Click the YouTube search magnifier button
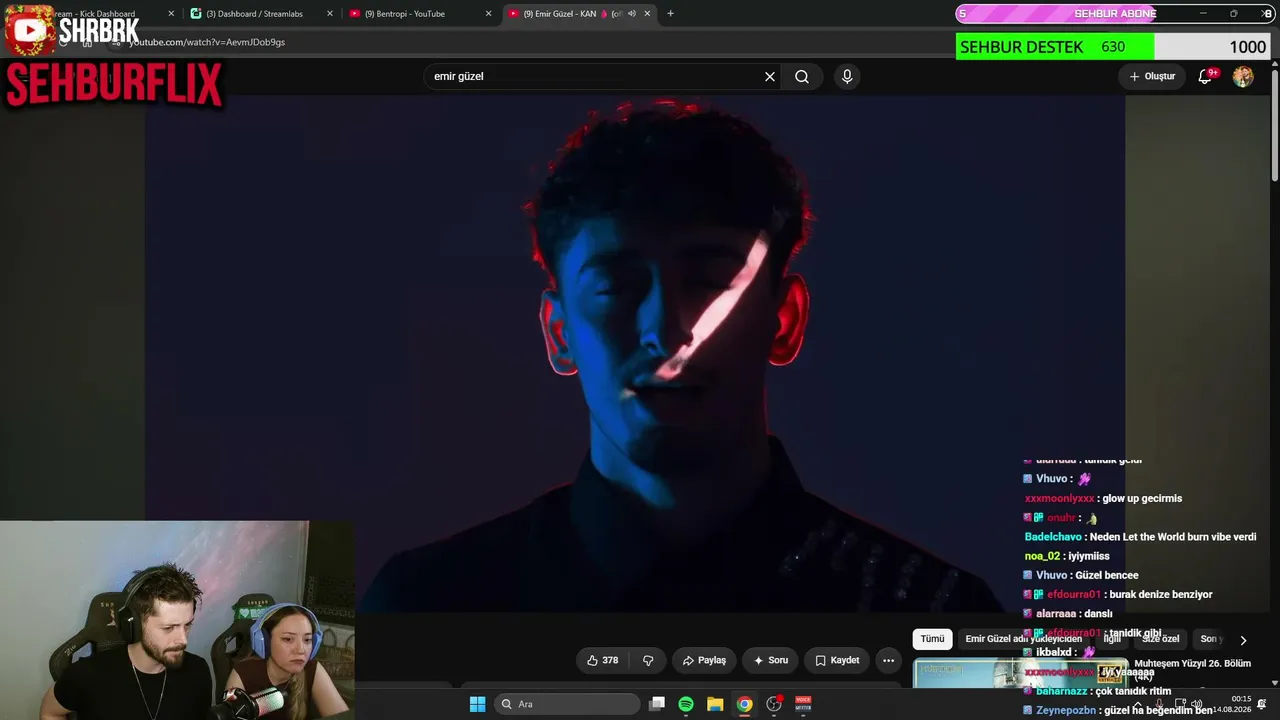Screen dimensions: 1280x720 pos(802,76)
